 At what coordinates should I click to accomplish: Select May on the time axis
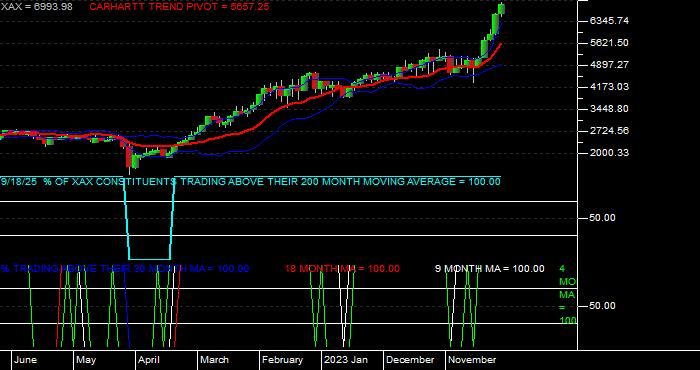86,360
